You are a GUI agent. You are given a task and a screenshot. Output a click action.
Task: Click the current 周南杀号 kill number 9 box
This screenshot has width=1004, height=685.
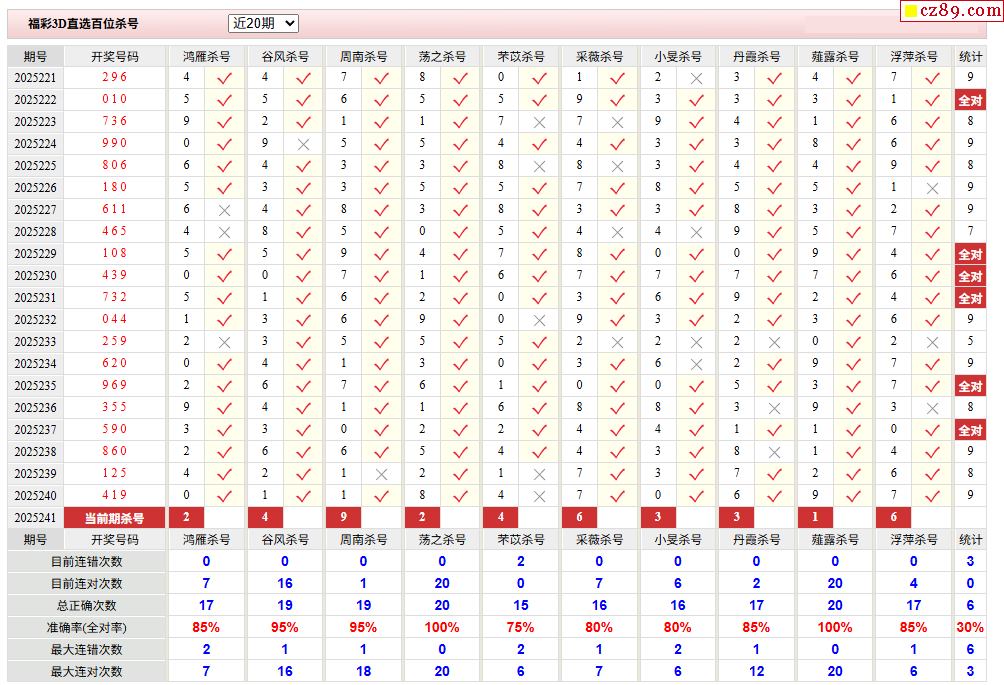[x=344, y=517]
